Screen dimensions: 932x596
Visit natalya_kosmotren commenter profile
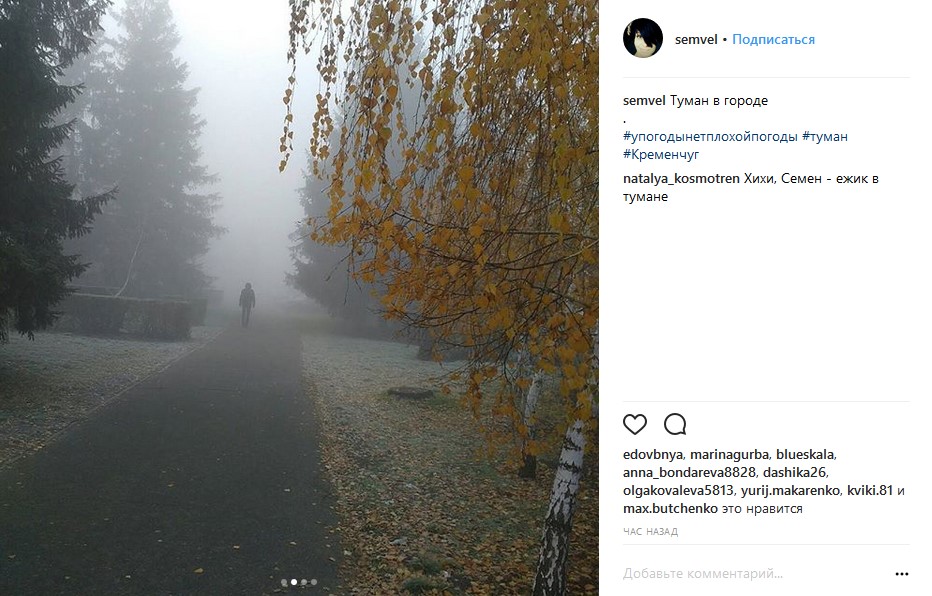(x=681, y=178)
